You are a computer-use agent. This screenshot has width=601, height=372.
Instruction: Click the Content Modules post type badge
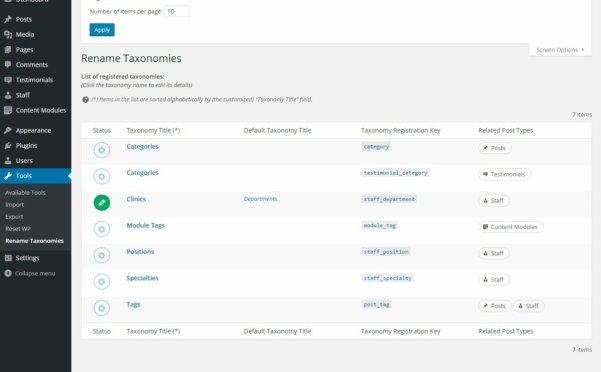511,227
